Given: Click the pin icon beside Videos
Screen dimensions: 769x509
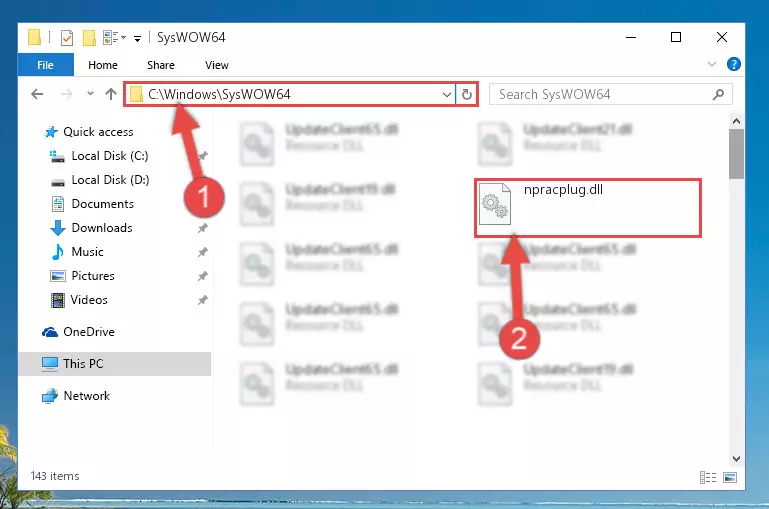Looking at the screenshot, I should pos(203,300).
